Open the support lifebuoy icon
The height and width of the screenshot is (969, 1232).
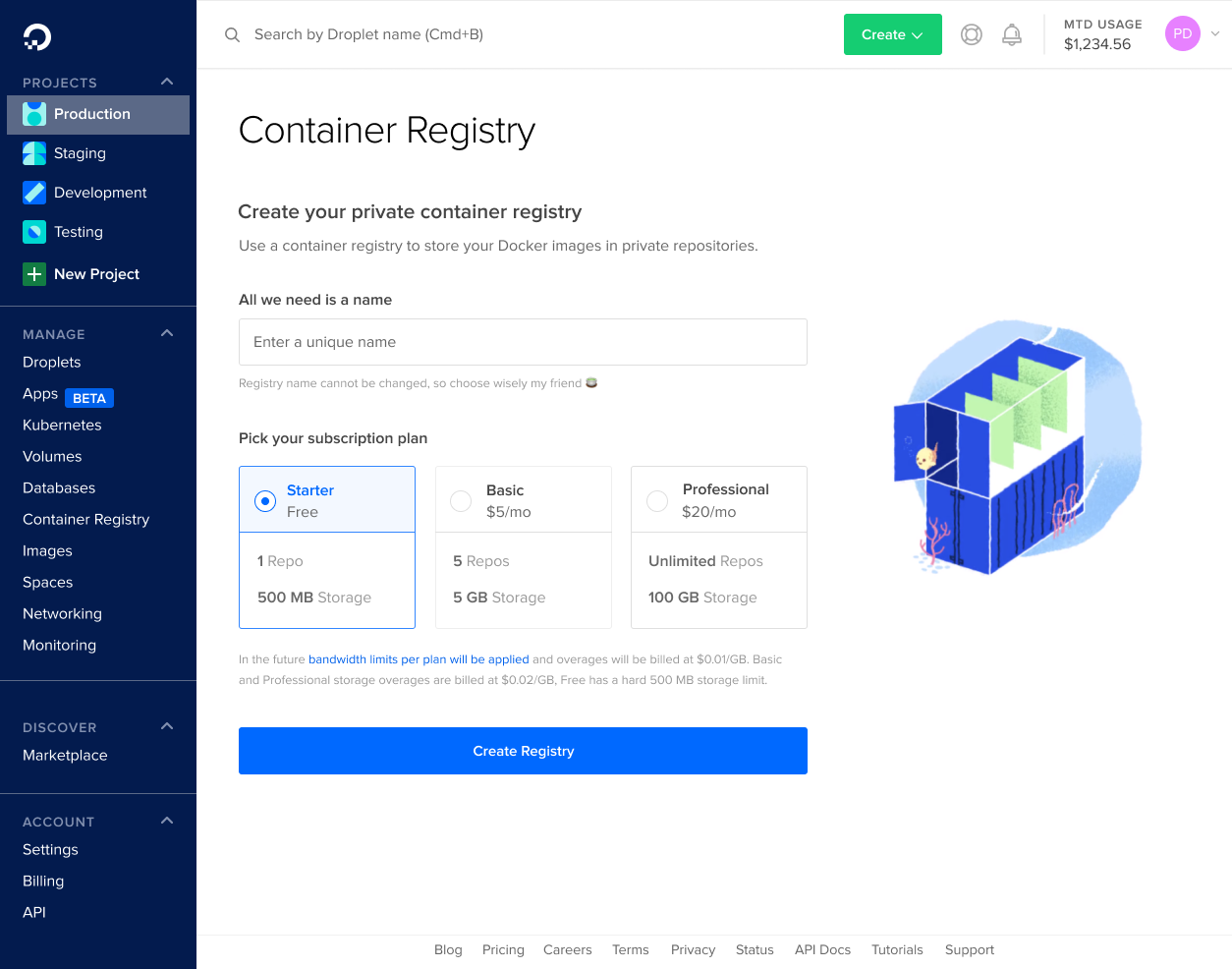pyautogui.click(x=972, y=34)
